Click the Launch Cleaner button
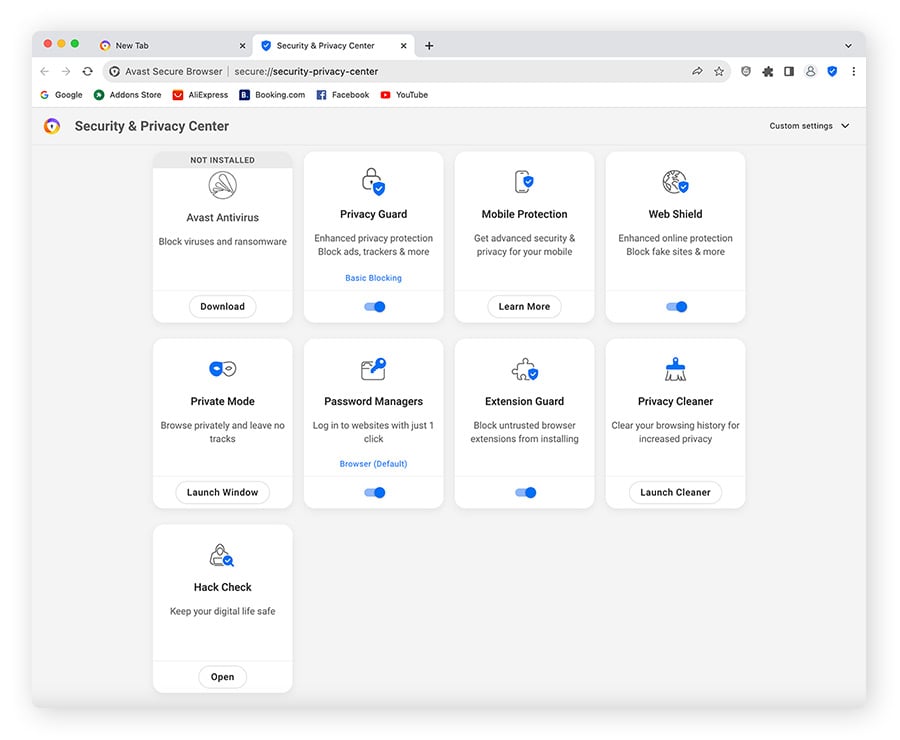Screen dimensions: 900x740 click(x=675, y=493)
